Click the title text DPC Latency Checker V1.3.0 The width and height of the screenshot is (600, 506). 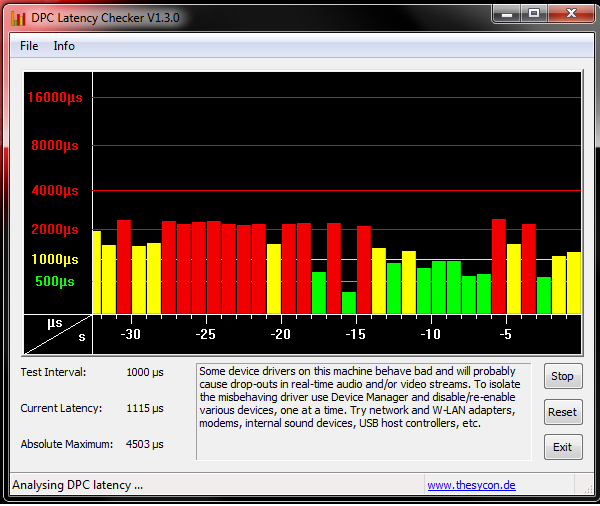point(105,18)
